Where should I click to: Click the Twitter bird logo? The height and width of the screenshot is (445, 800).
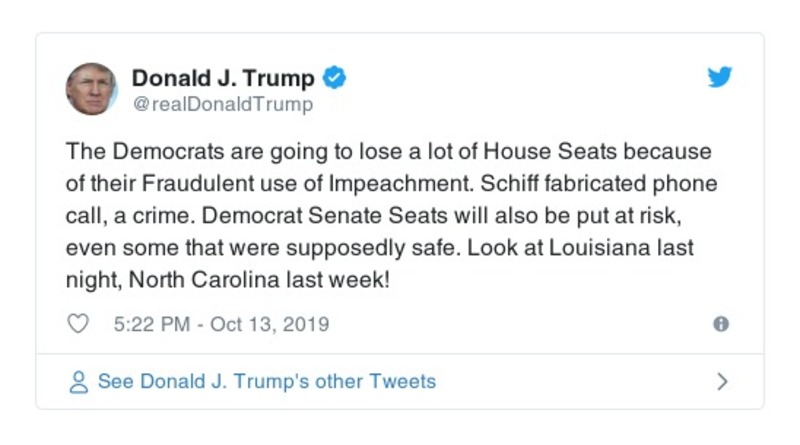coord(720,78)
